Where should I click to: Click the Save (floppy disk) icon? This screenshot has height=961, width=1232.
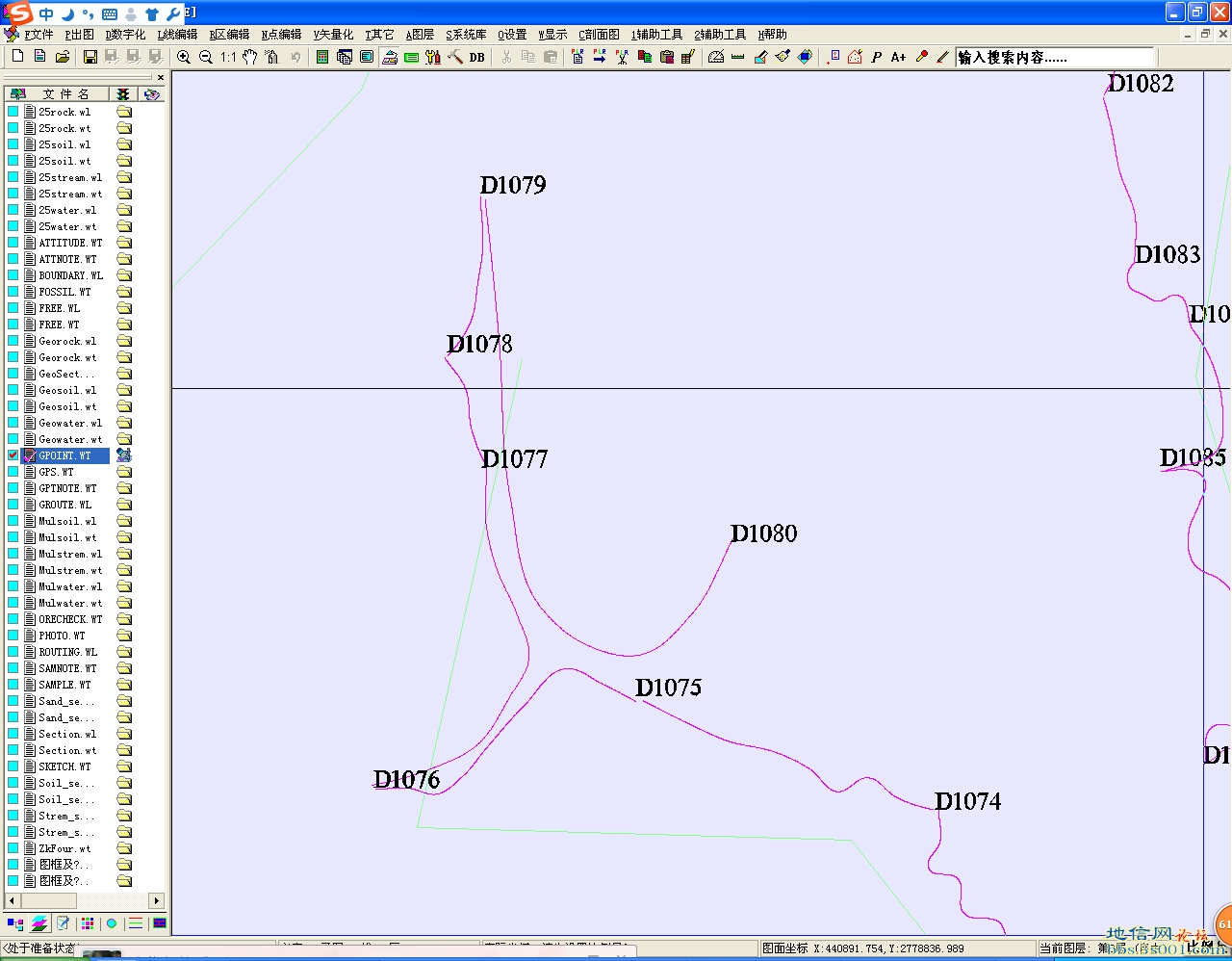pyautogui.click(x=90, y=57)
